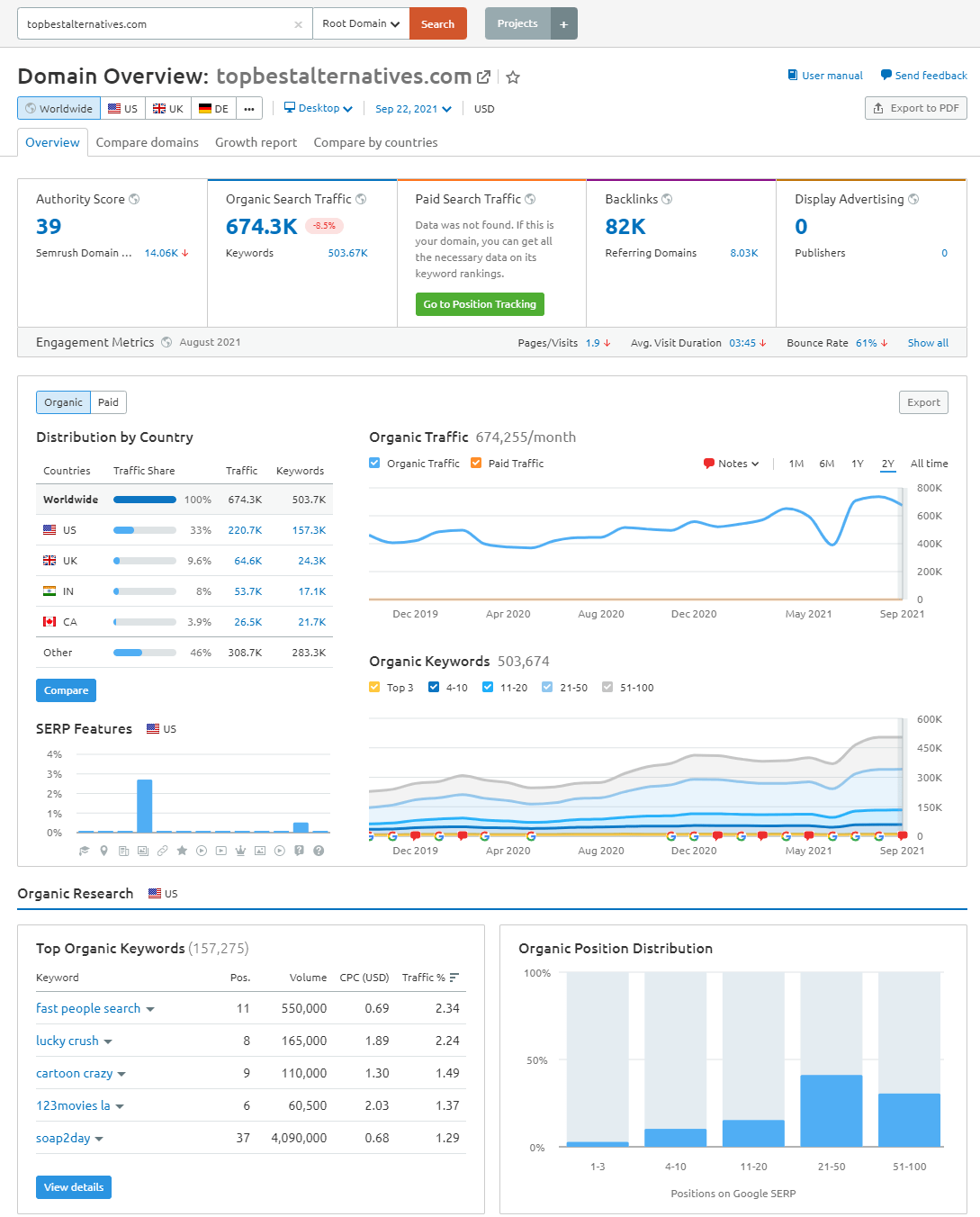Toggle Organic Traffic checkbox on chart
This screenshot has height=1217, width=980.
(374, 464)
